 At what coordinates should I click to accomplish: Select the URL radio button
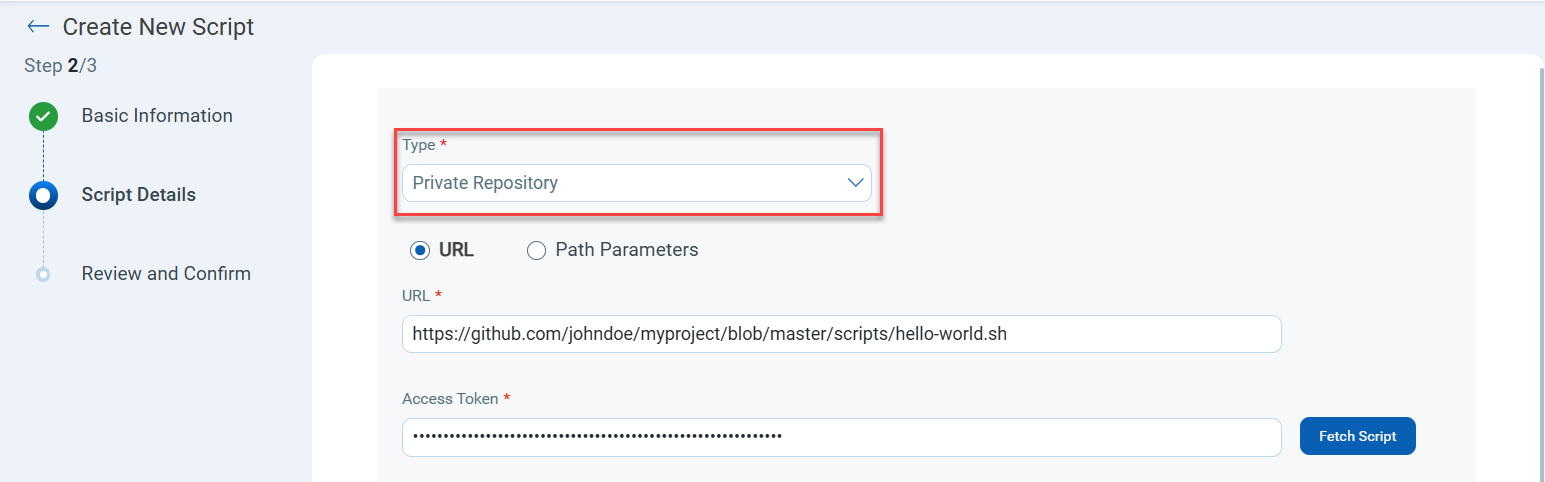(x=420, y=250)
